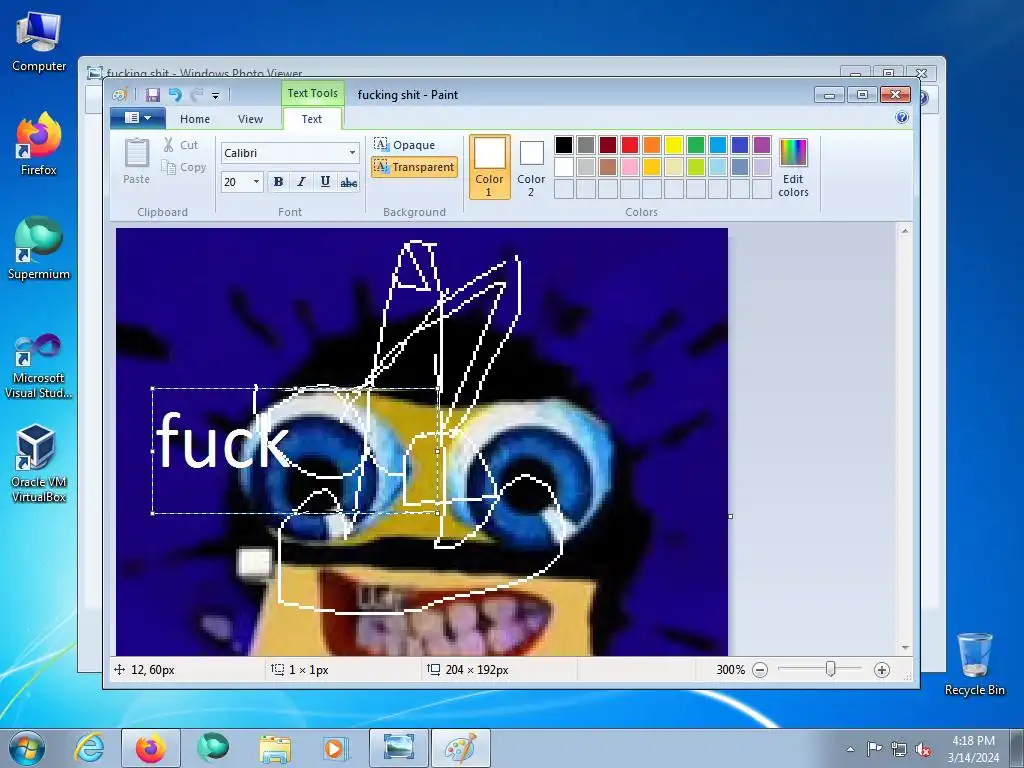This screenshot has height=768, width=1024.
Task: Select the Text ribbon tab
Action: [x=312, y=119]
